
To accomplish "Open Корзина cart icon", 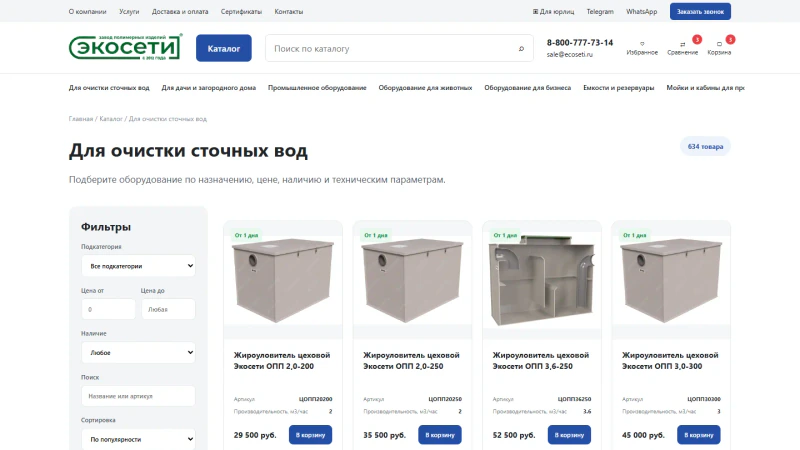I will [719, 44].
